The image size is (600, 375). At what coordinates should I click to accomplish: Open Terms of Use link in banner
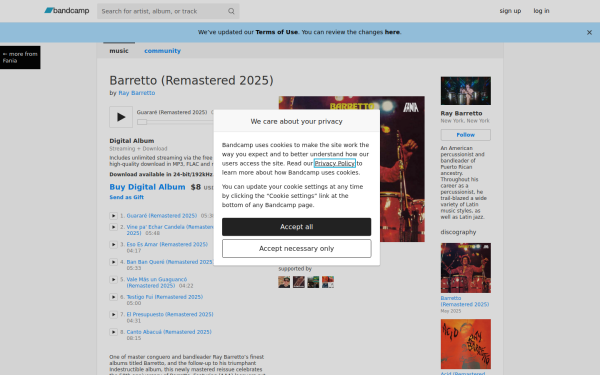click(x=277, y=32)
